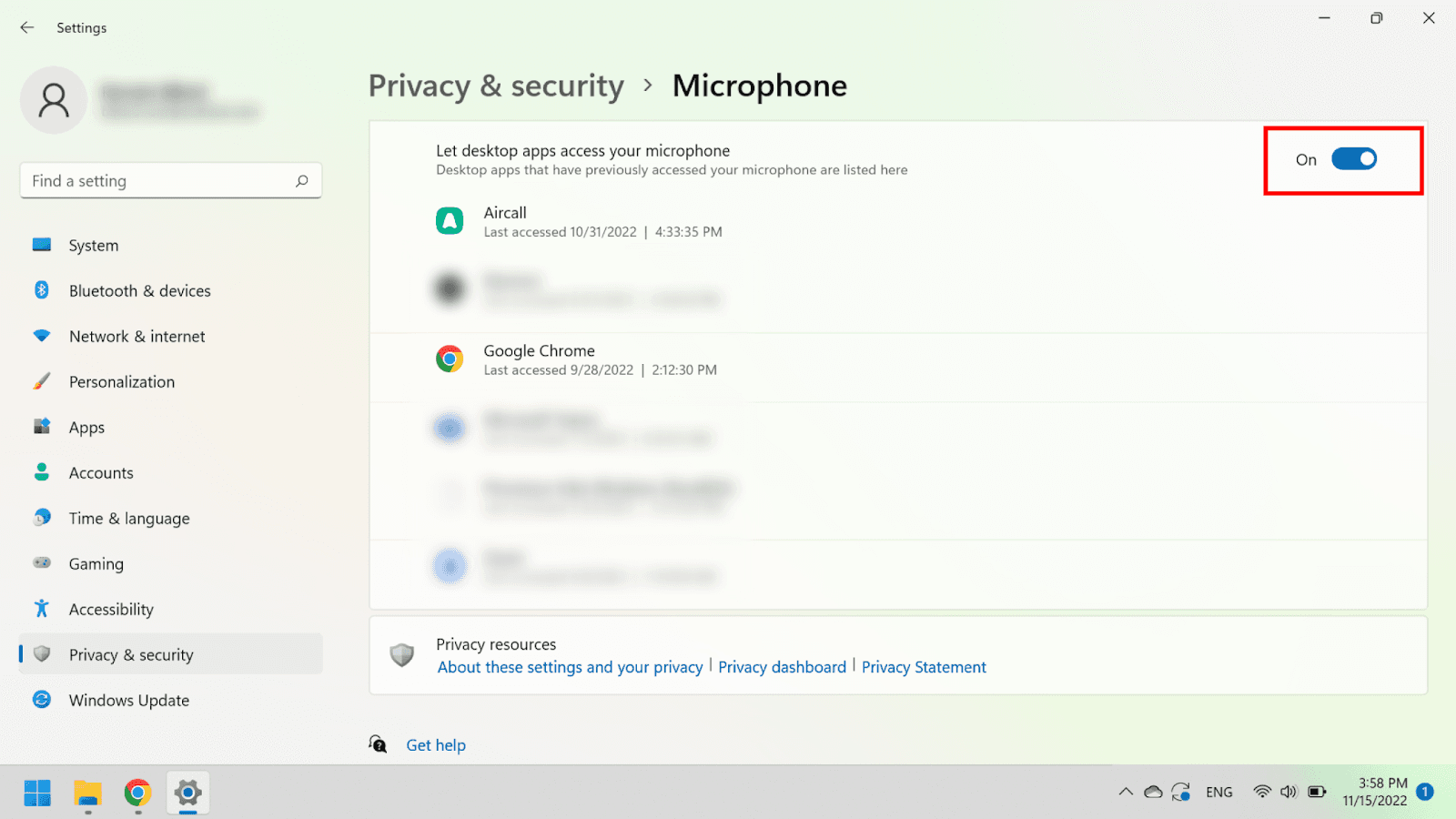Expand hidden icons in system tray

(x=1126, y=792)
